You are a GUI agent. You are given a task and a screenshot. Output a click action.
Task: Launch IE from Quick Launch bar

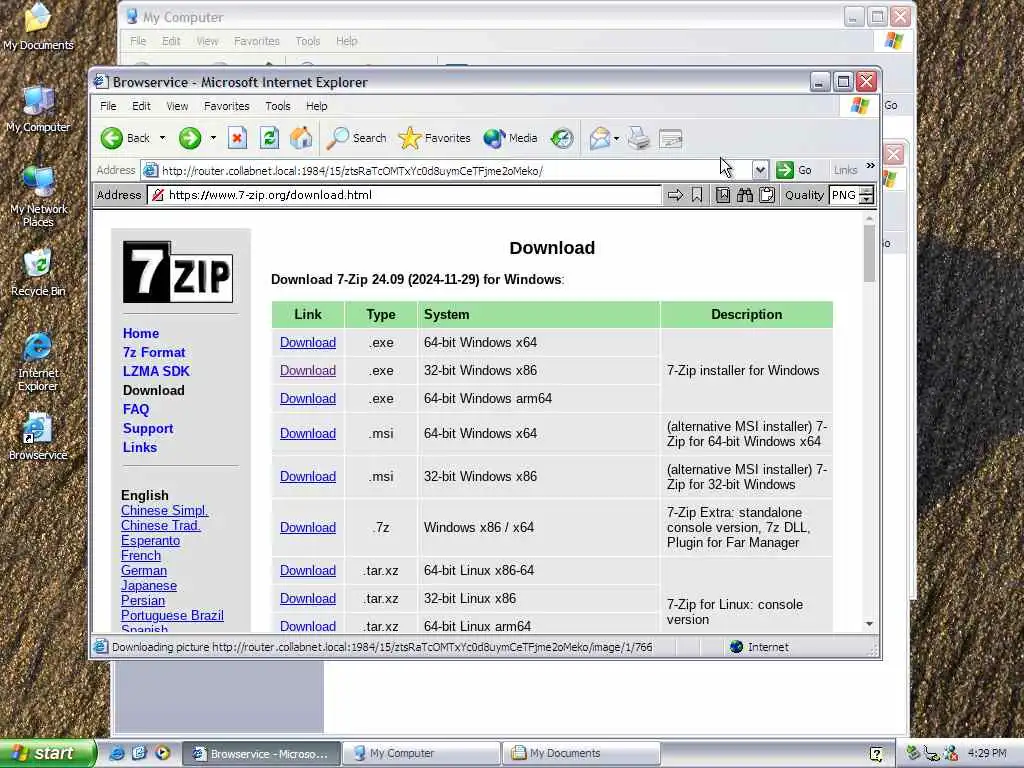(x=117, y=753)
